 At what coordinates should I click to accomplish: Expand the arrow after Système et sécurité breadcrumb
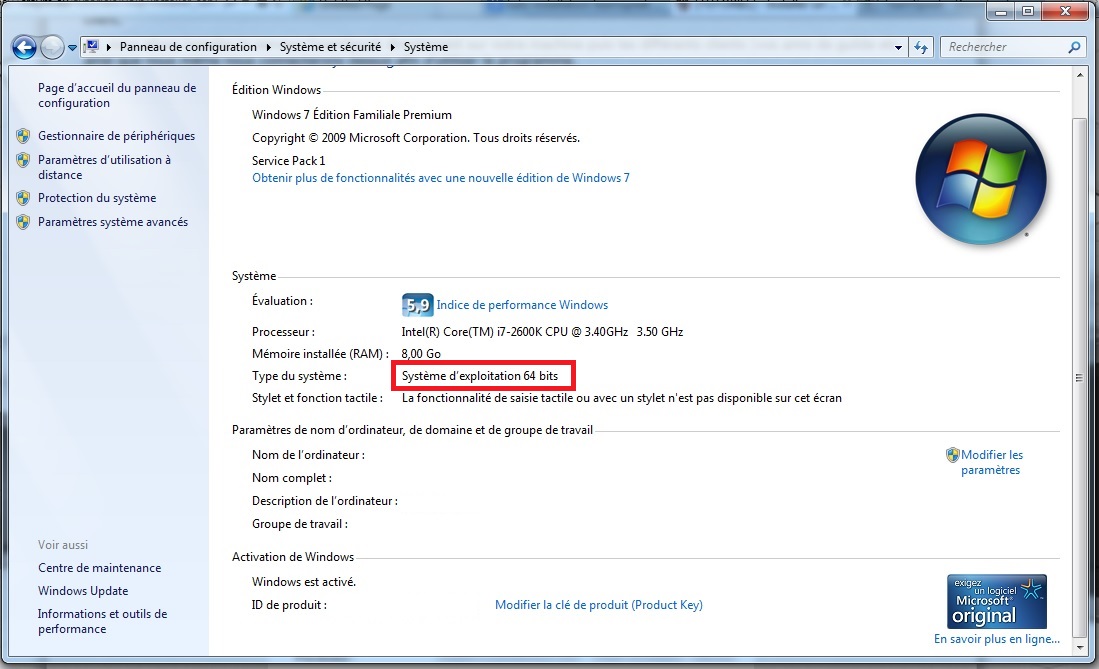click(393, 47)
